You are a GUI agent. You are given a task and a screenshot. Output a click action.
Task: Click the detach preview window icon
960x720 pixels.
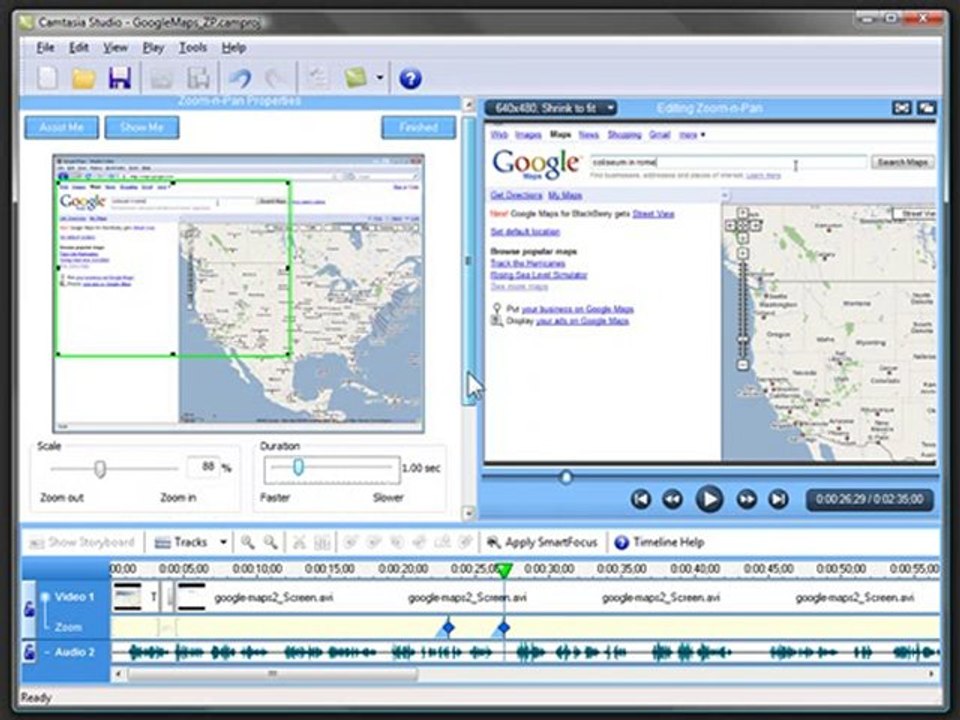tap(926, 108)
